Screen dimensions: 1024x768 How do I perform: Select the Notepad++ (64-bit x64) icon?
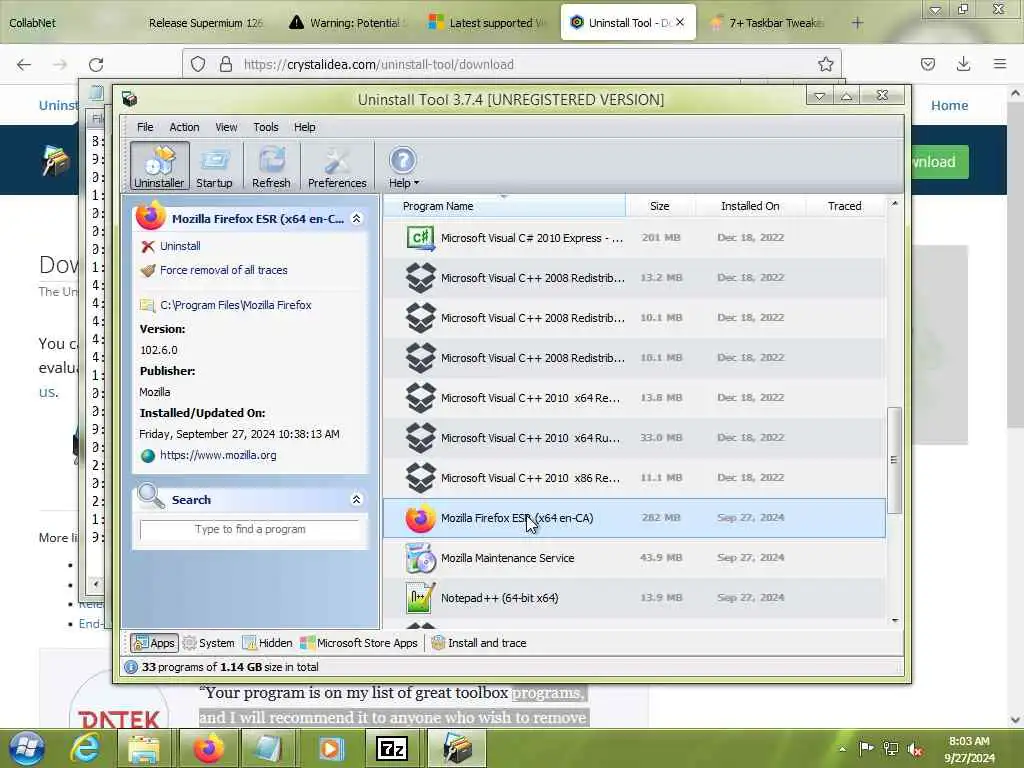[x=421, y=598]
